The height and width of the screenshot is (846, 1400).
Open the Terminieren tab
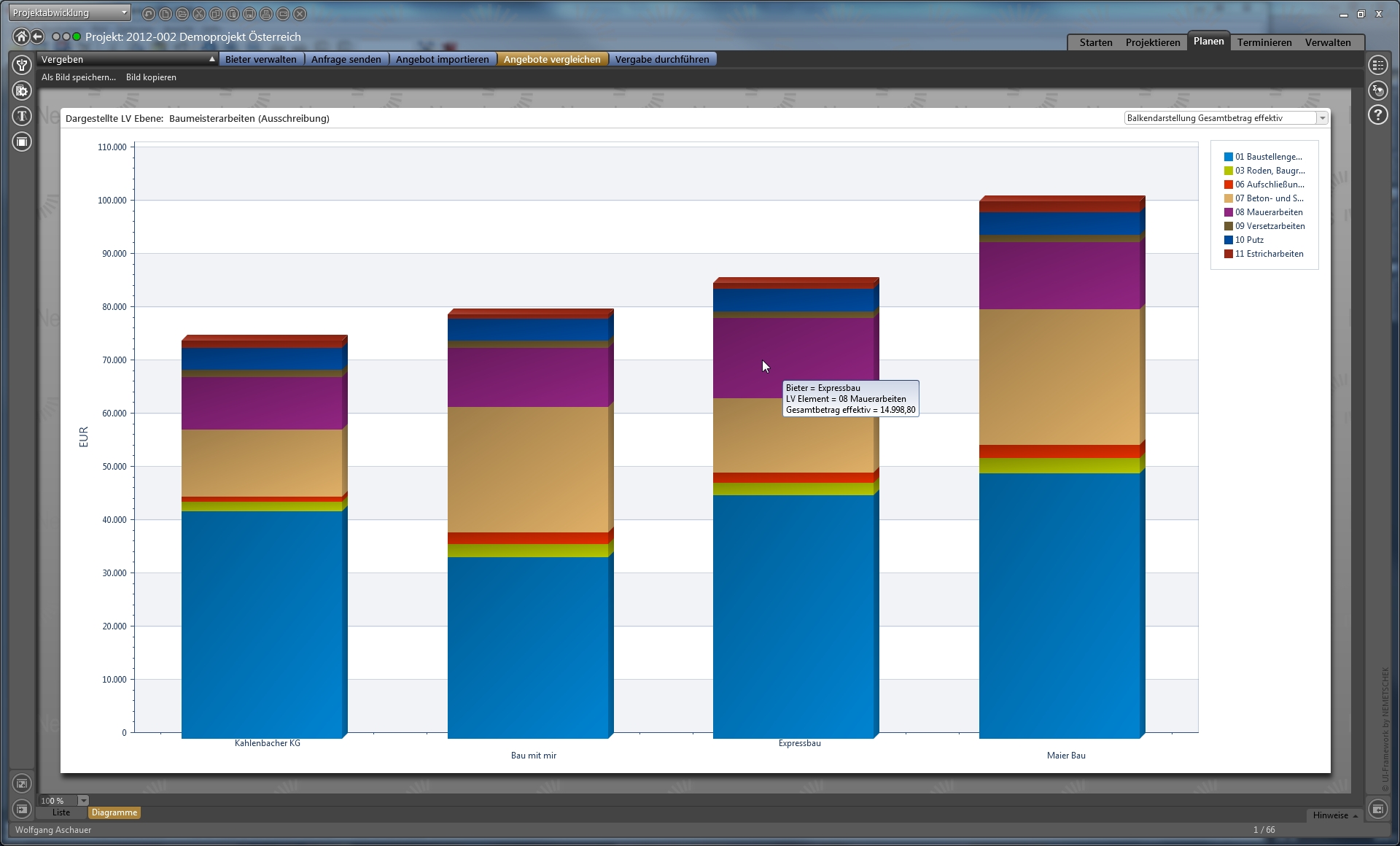(x=1264, y=42)
